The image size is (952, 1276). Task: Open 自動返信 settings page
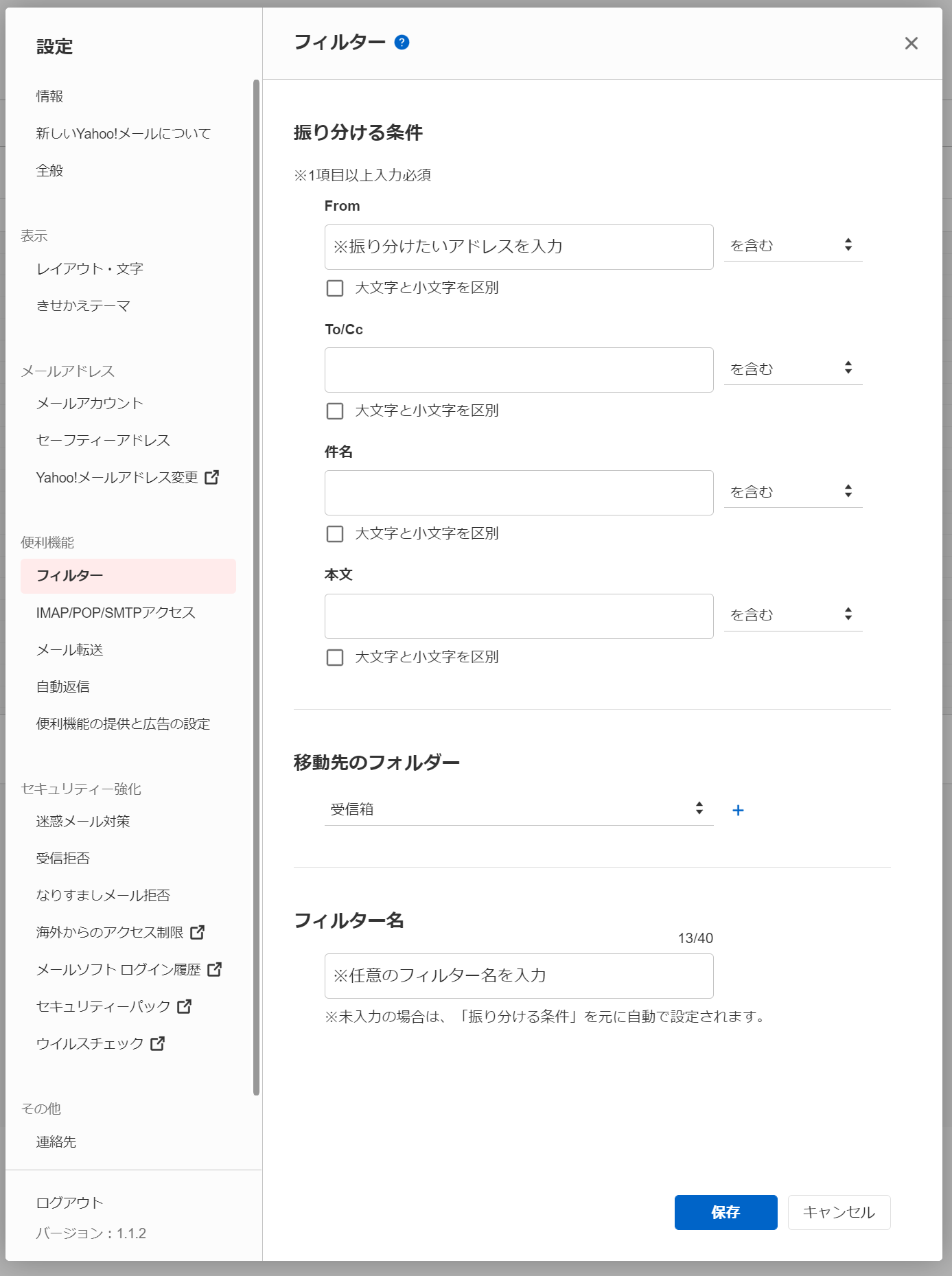click(63, 687)
